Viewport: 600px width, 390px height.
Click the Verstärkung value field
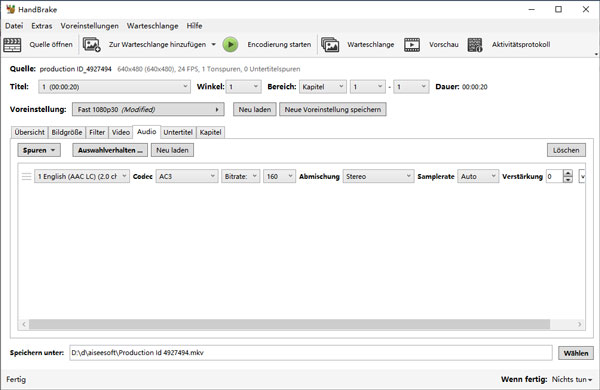click(x=554, y=176)
